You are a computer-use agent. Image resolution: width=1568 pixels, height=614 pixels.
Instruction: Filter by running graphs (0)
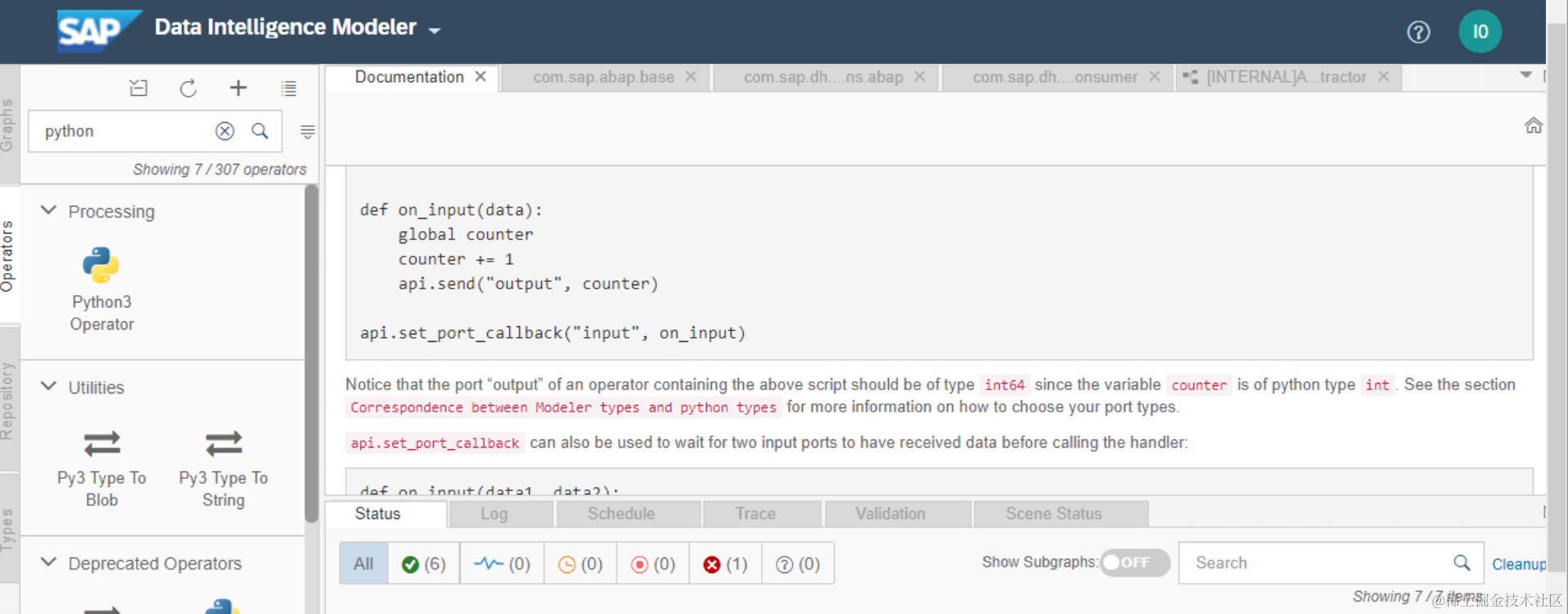502,563
